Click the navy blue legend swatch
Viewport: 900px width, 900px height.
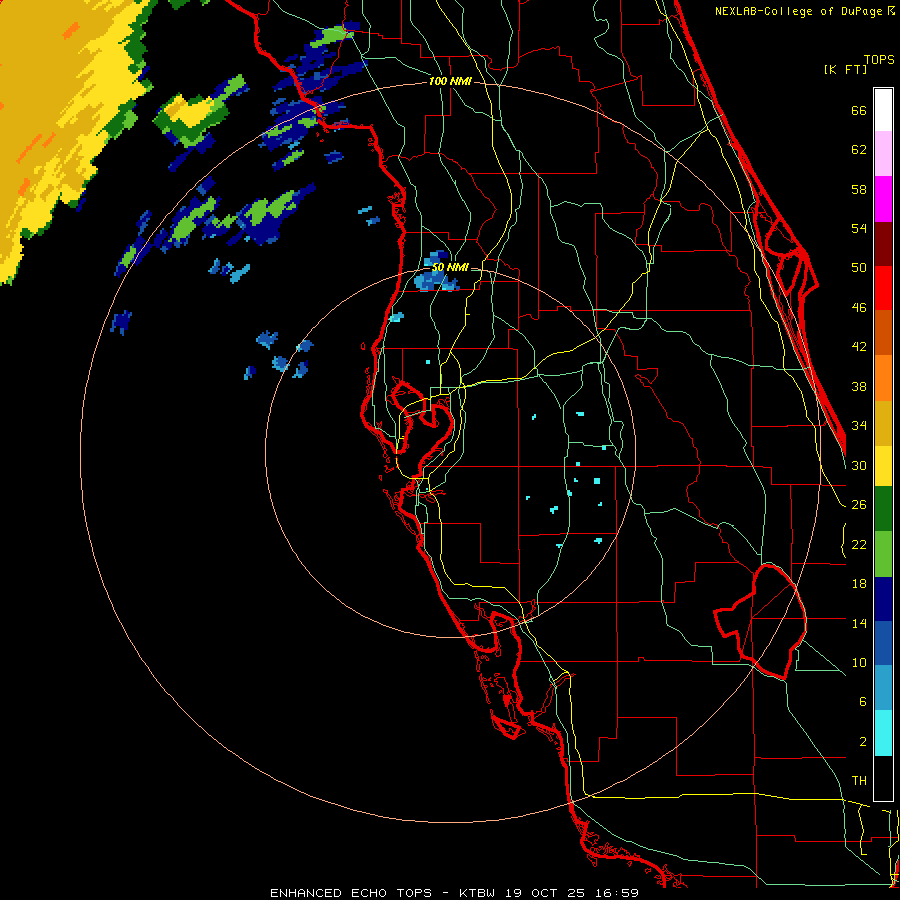[883, 599]
